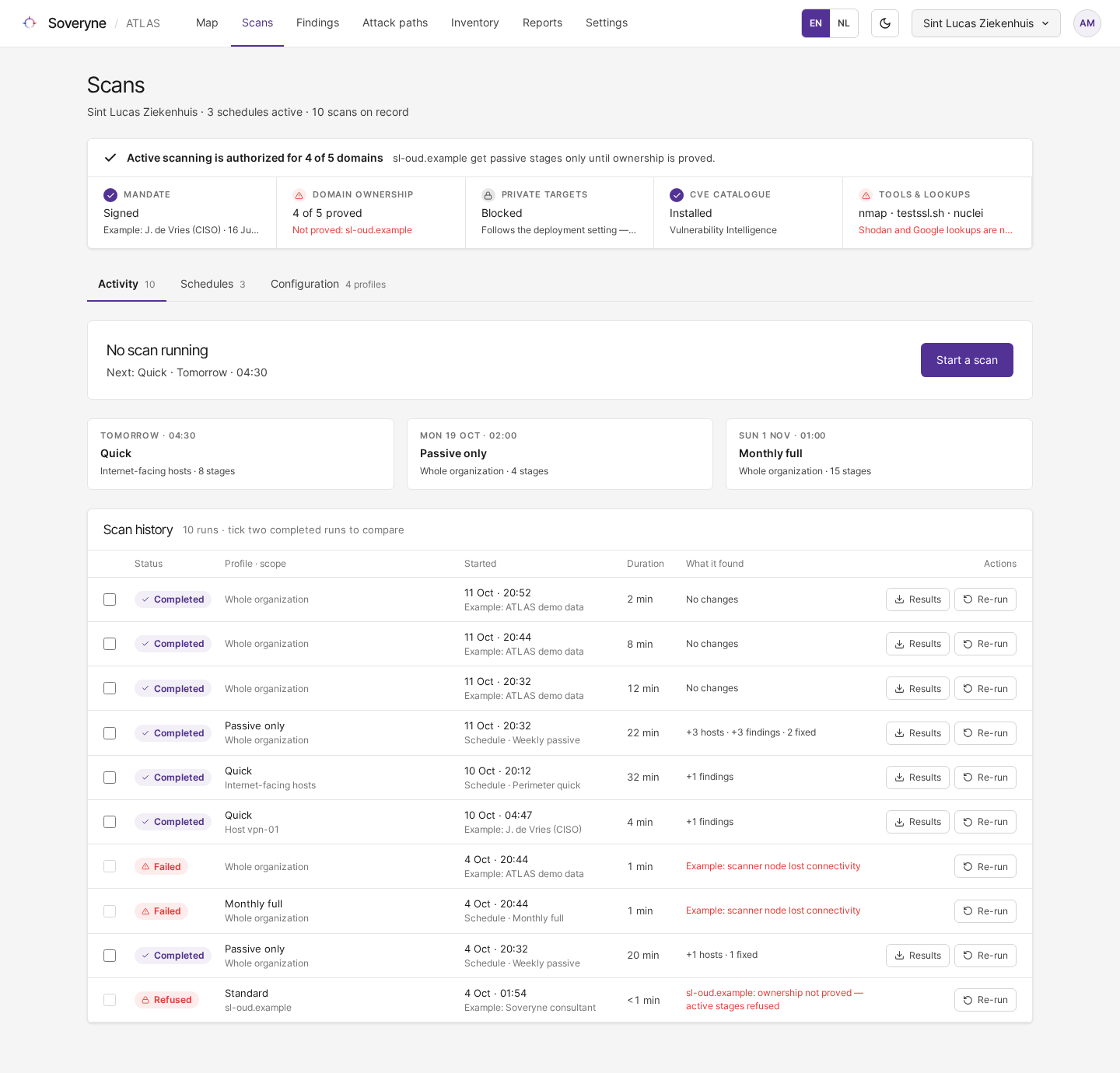
Task: Open the Inventory page
Action: 475,23
